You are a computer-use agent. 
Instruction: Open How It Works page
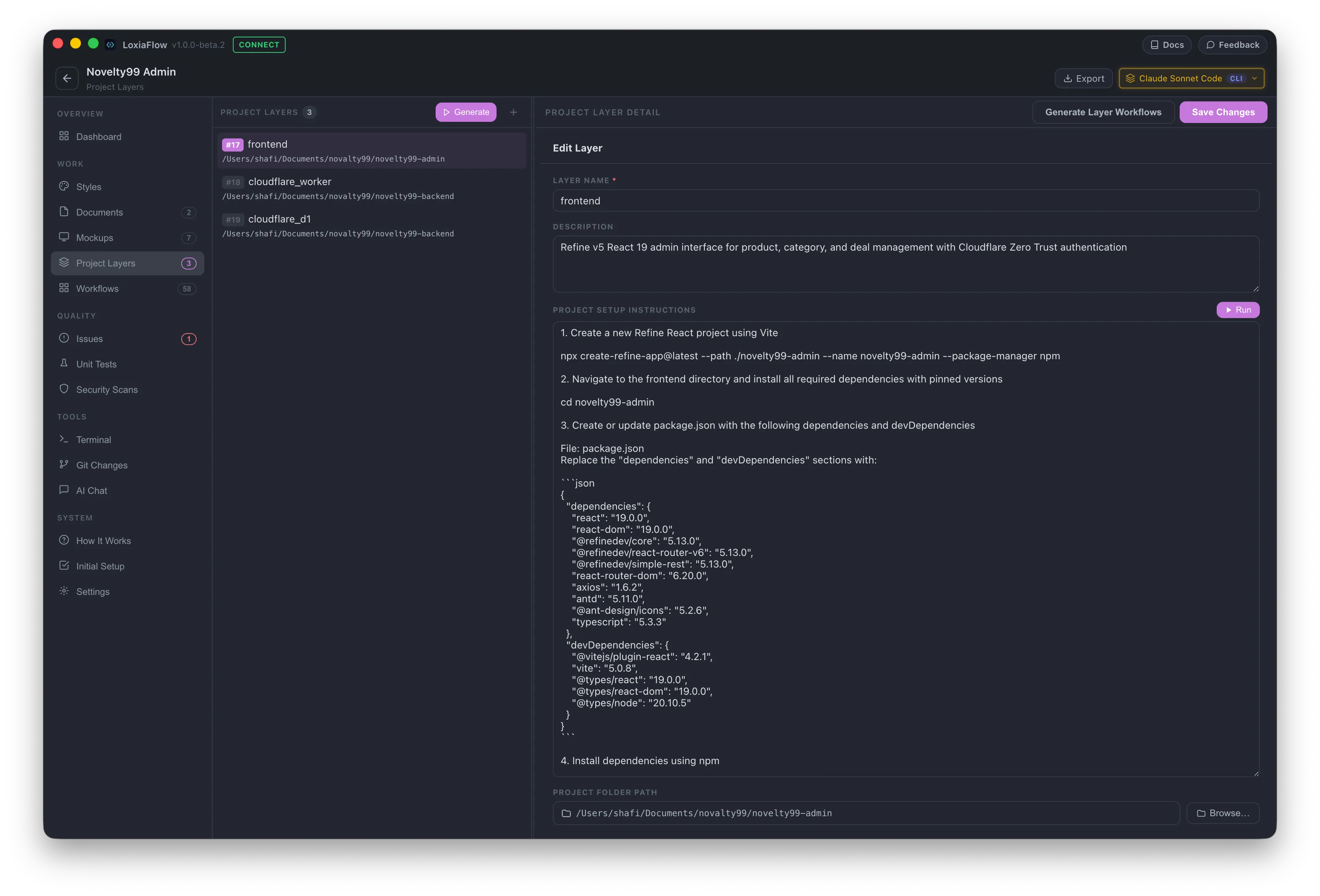[x=127, y=541]
